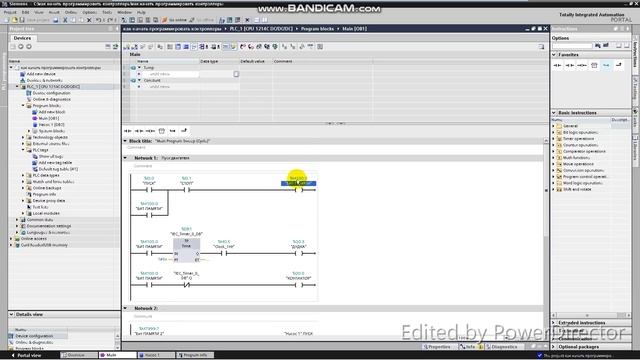This screenshot has height=360, width=640.
Task: Expand Comparator operations folder
Action: tap(554, 151)
